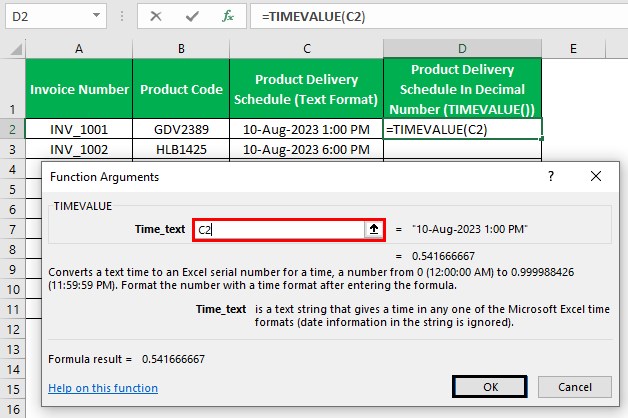
Task: Click the Select All corner triangle
Action: [16, 49]
